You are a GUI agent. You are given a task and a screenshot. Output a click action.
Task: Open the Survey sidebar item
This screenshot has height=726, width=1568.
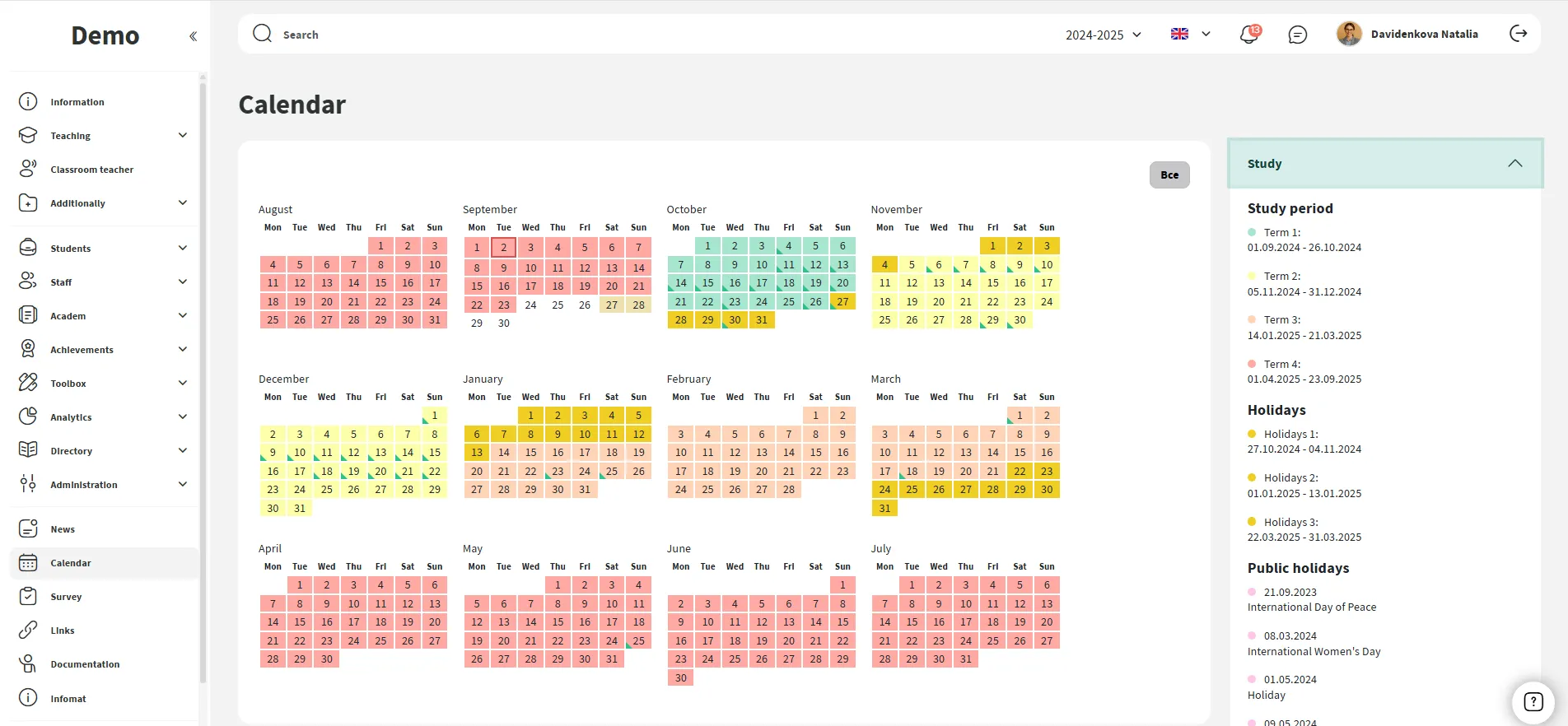[66, 597]
